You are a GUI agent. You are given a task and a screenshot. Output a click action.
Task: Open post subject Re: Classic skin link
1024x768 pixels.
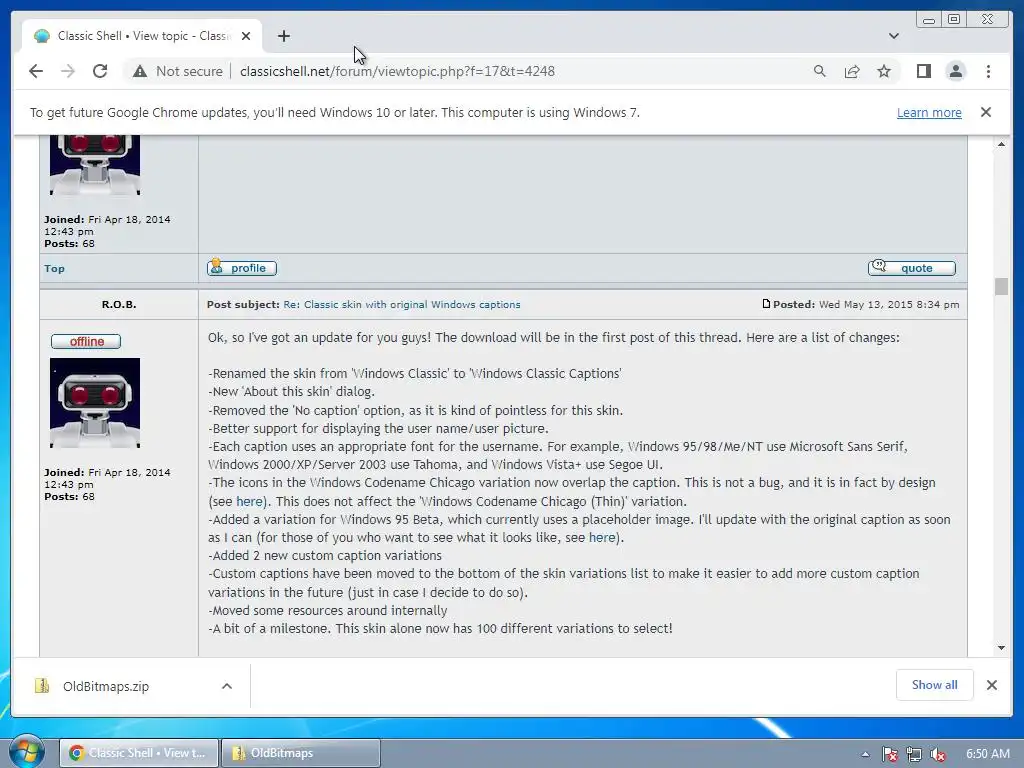tap(402, 304)
